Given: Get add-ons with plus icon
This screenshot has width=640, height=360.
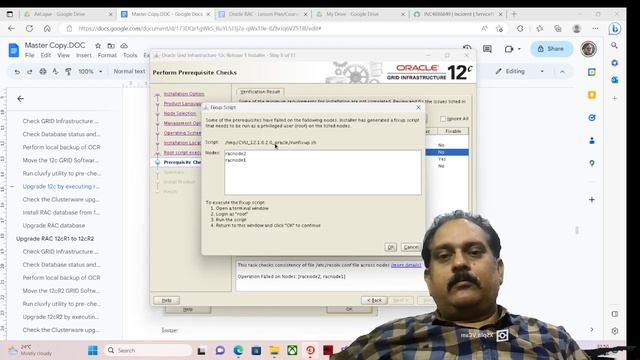Looking at the screenshot, I should click(592, 200).
